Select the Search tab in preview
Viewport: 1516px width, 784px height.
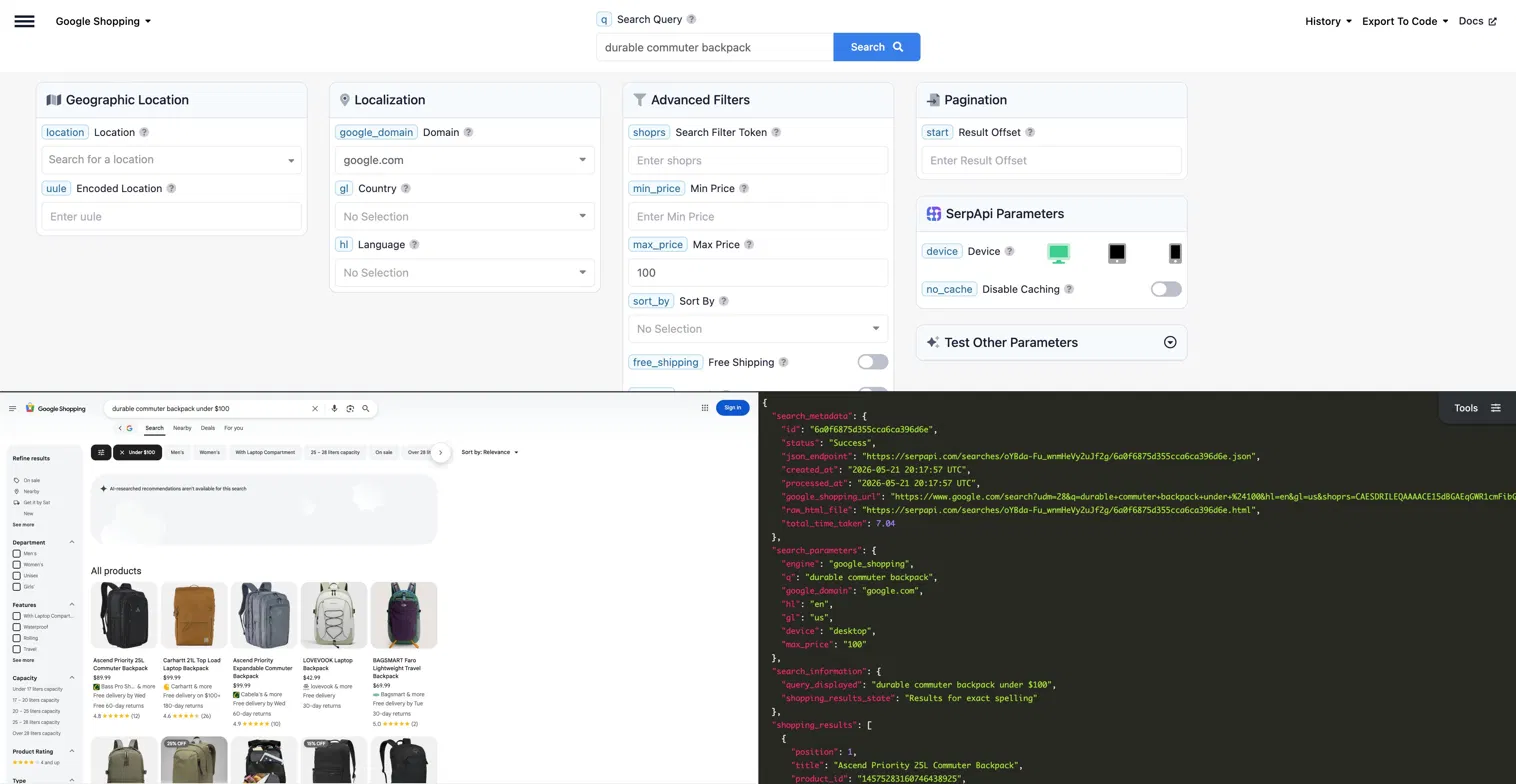(x=154, y=428)
